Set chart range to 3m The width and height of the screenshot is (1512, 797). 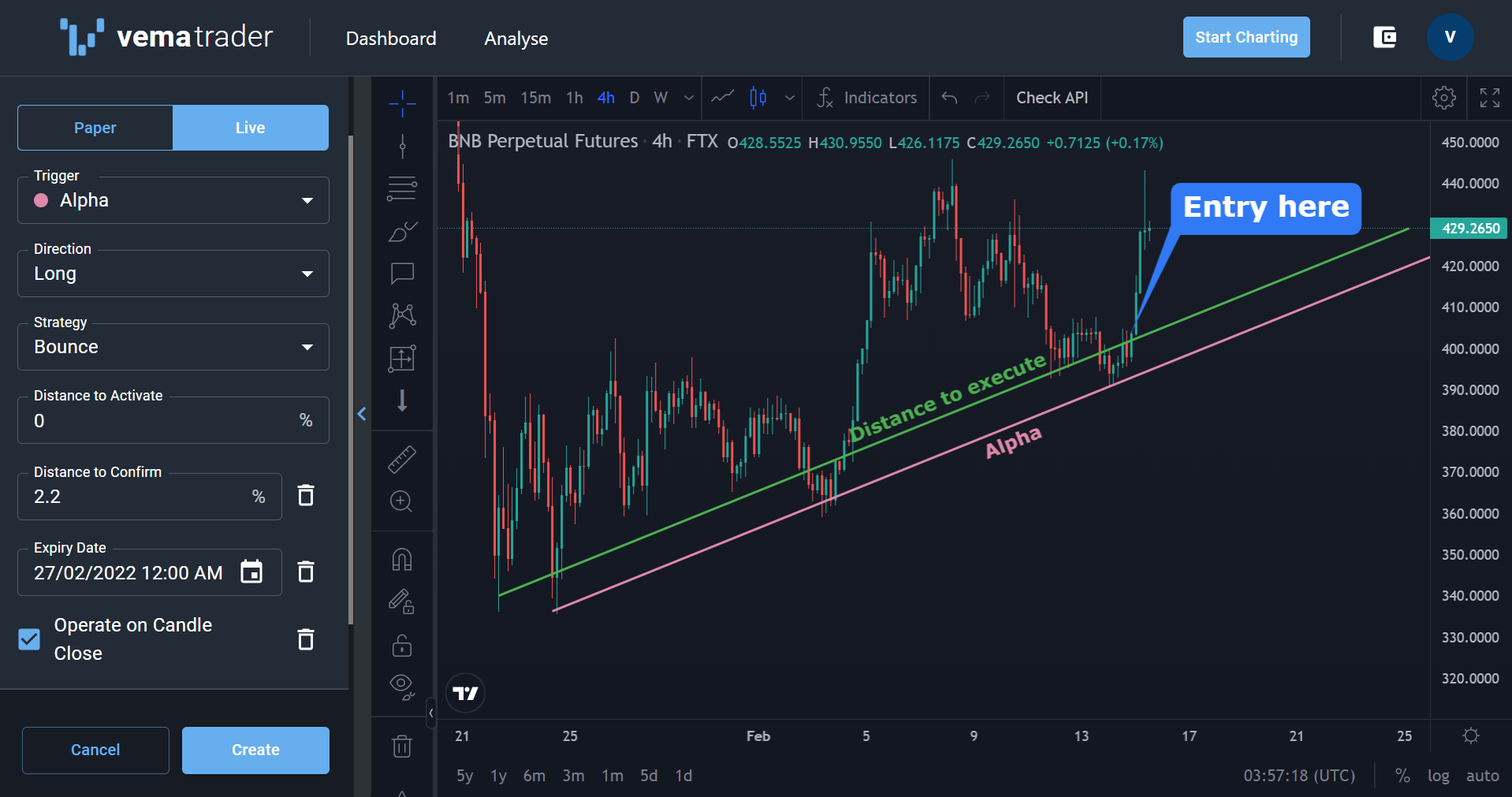click(573, 776)
